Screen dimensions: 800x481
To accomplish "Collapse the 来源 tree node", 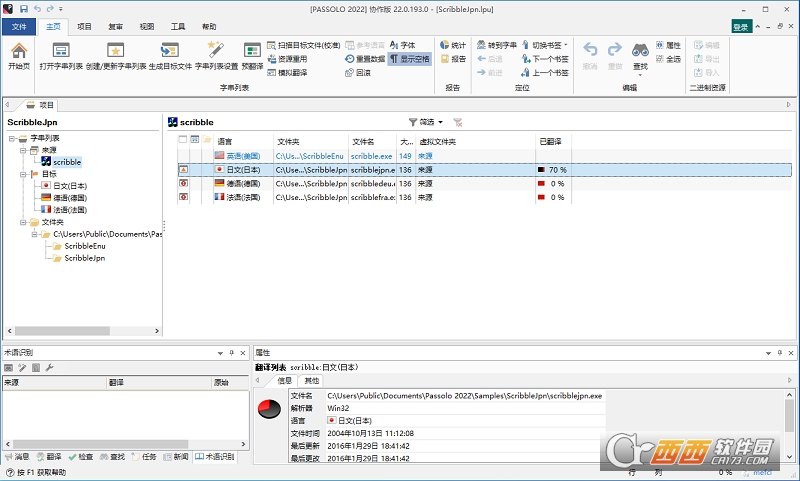I will coord(22,150).
